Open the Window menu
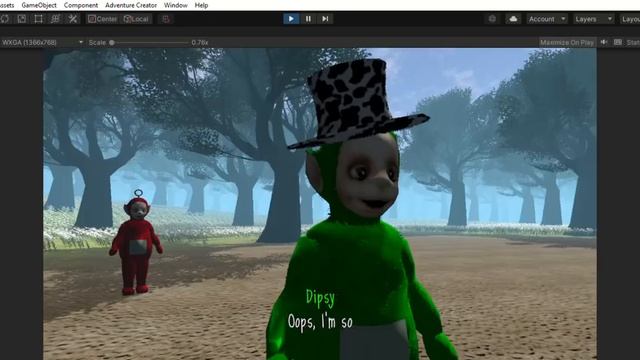Screen dimensions: 640x360 [x=176, y=5]
